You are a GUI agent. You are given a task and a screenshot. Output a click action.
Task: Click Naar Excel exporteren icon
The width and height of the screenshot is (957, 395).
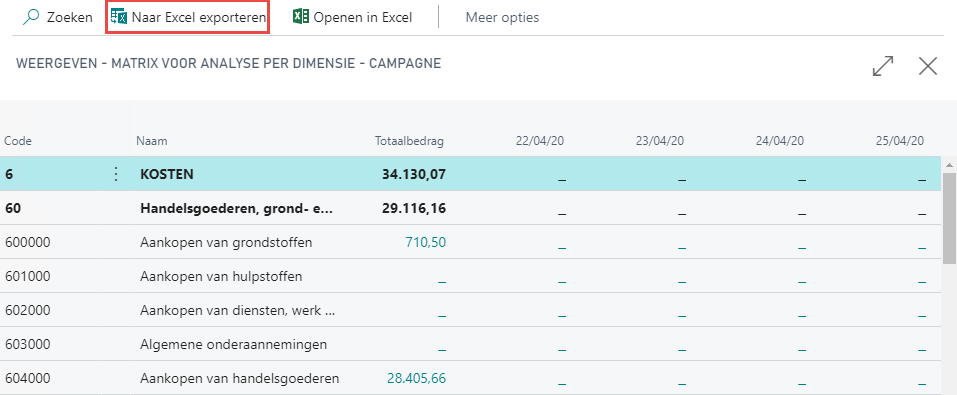pos(118,17)
